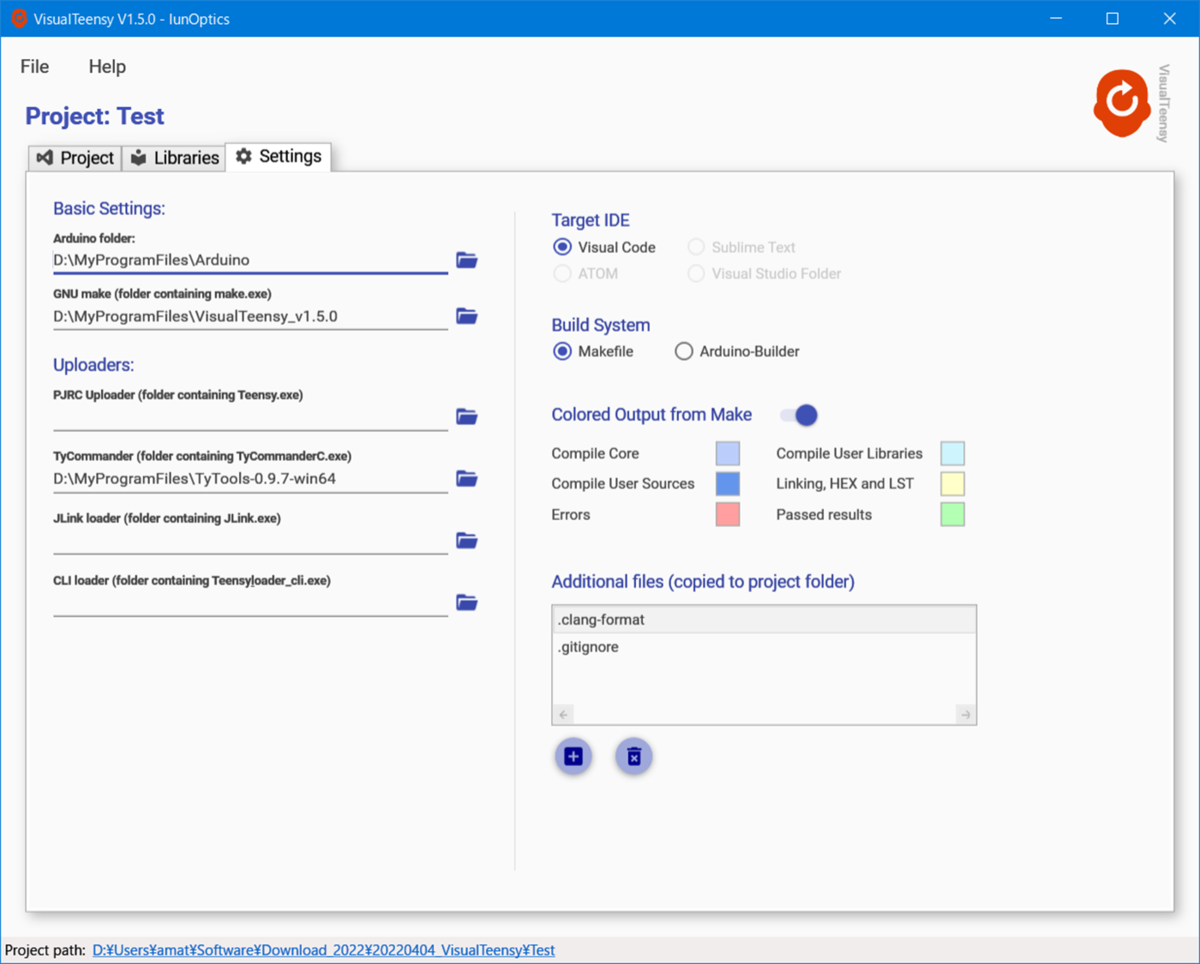Pick the Passed results color swatch
This screenshot has height=964, width=1200.
pyautogui.click(x=952, y=515)
